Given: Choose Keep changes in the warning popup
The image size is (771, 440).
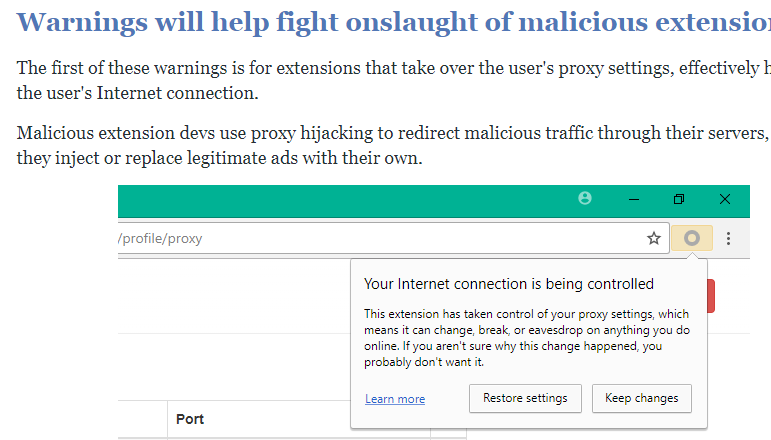Looking at the screenshot, I should point(642,398).
